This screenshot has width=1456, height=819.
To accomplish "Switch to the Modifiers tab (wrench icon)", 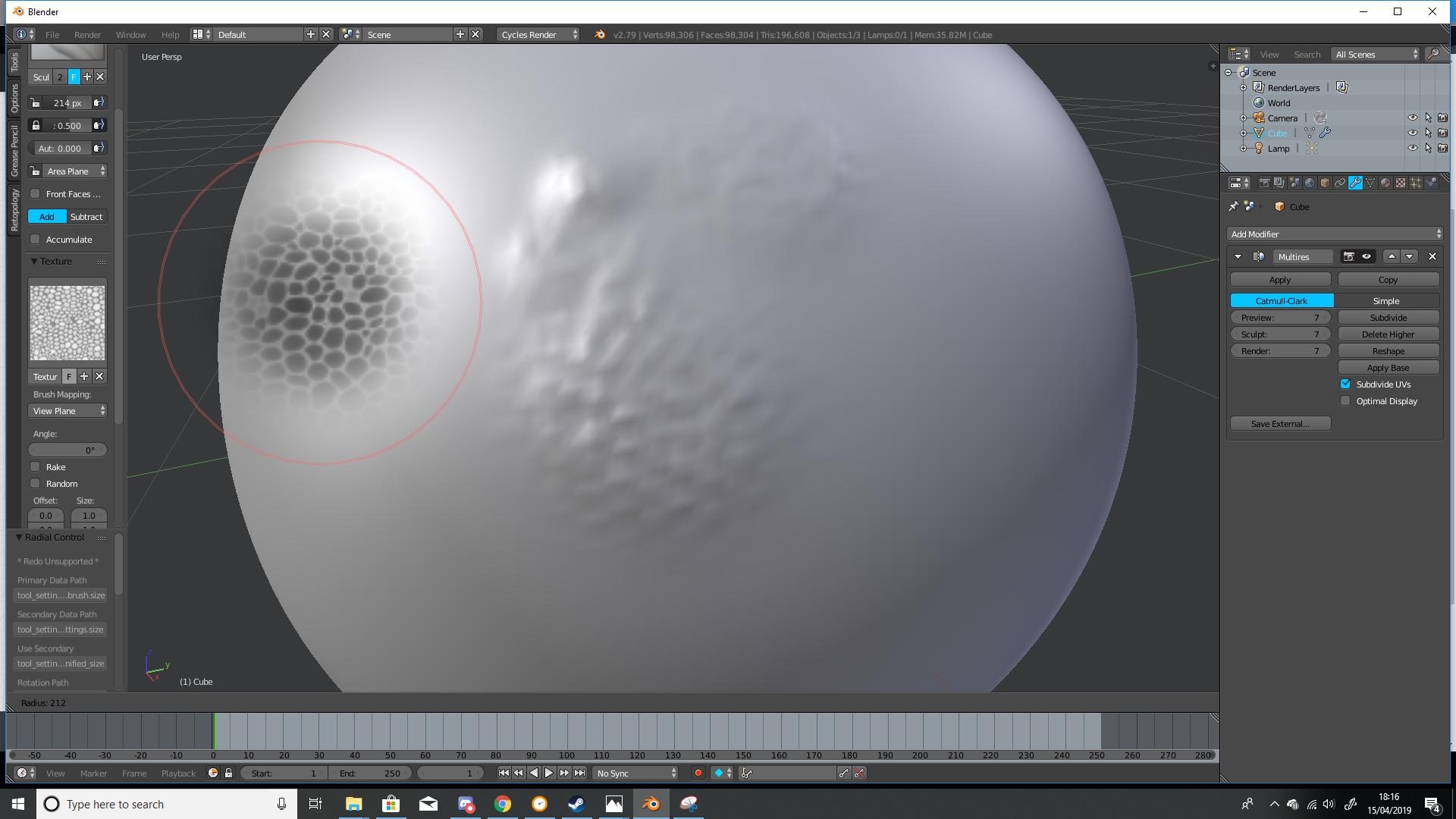I will click(x=1356, y=183).
